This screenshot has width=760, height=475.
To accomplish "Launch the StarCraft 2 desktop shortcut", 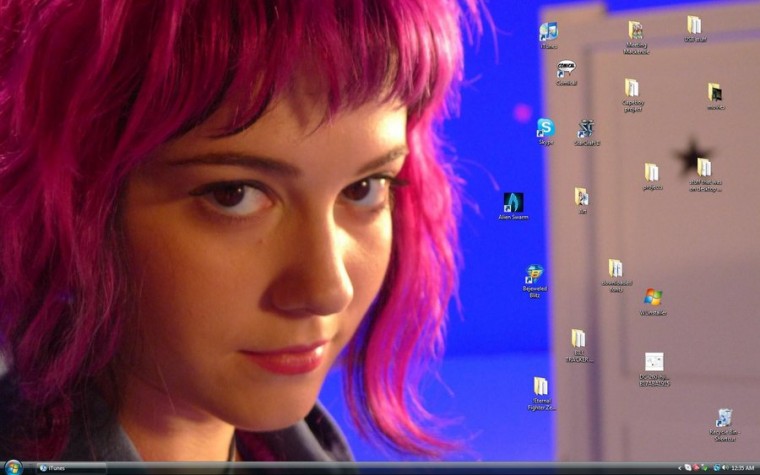I will 586,132.
